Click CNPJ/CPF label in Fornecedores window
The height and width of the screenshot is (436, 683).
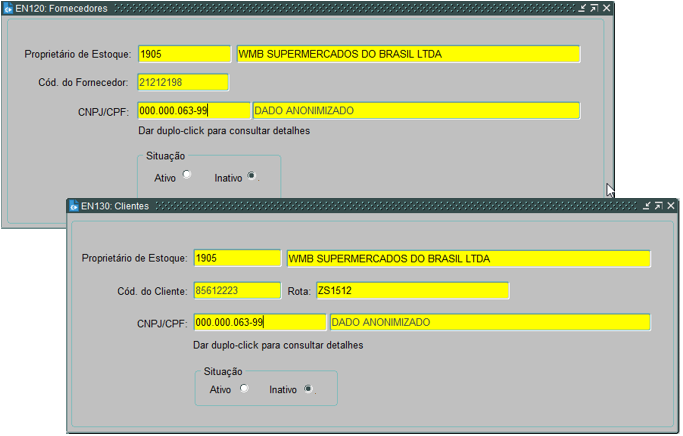click(103, 112)
